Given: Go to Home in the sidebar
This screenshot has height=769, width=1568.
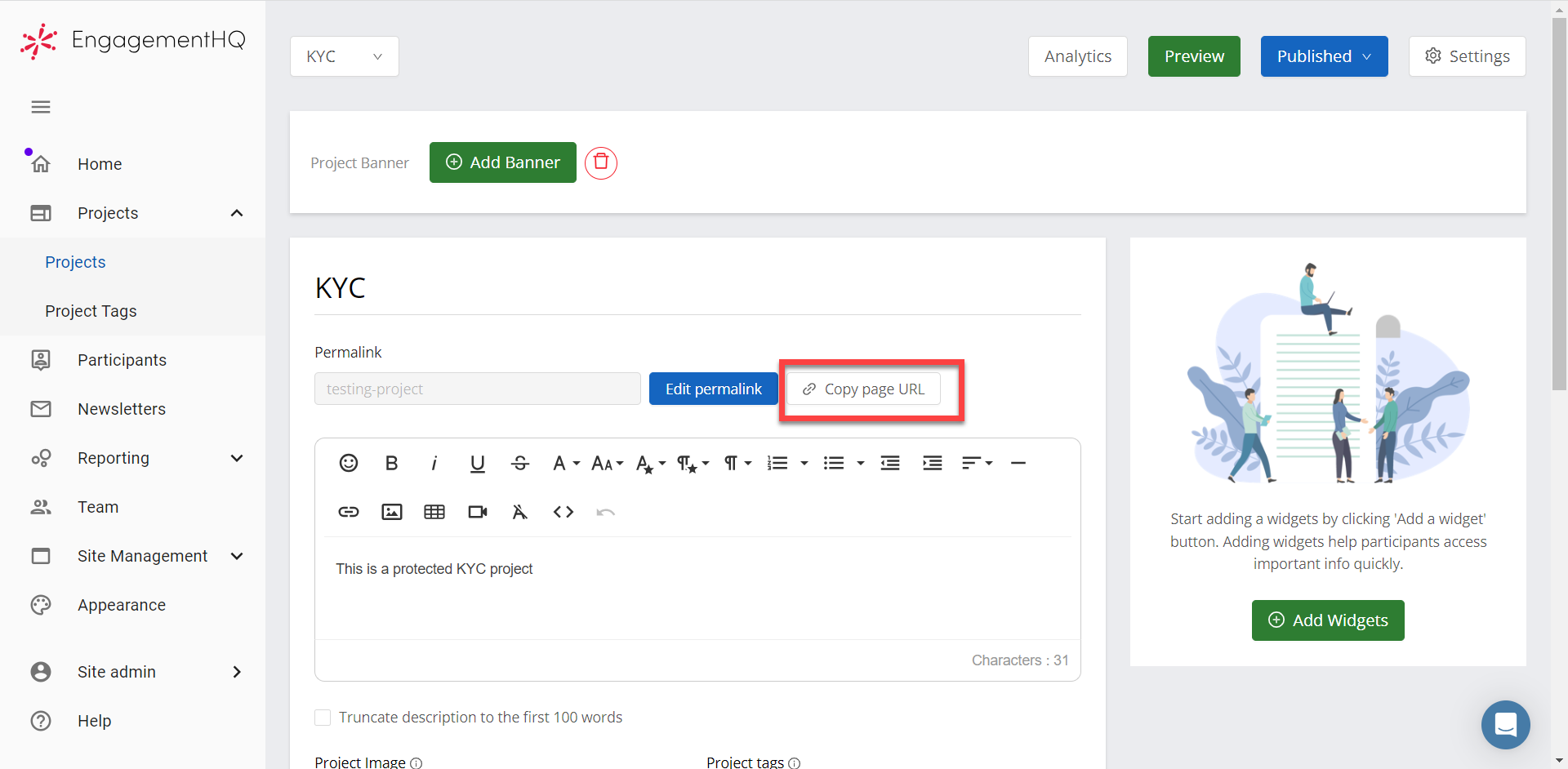Looking at the screenshot, I should tap(100, 164).
